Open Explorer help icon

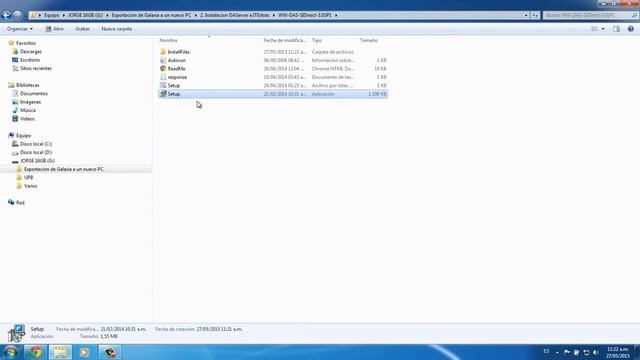[x=631, y=29]
